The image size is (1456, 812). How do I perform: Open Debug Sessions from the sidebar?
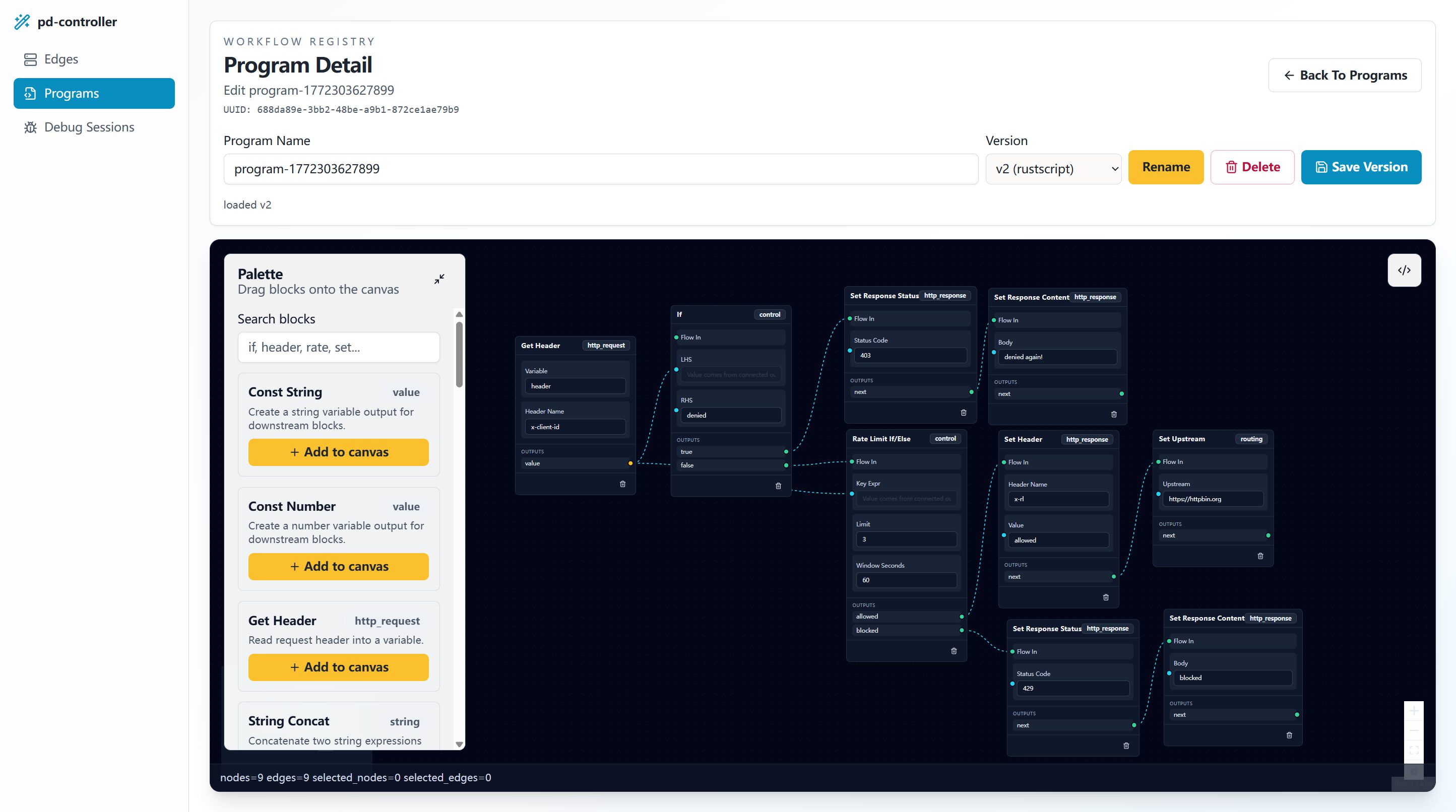[x=94, y=127]
